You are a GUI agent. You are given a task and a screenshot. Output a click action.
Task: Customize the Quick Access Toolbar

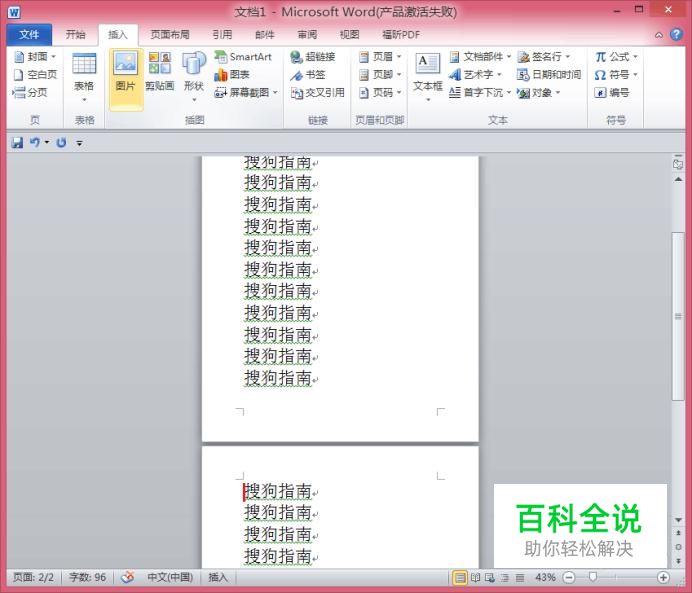[x=79, y=143]
